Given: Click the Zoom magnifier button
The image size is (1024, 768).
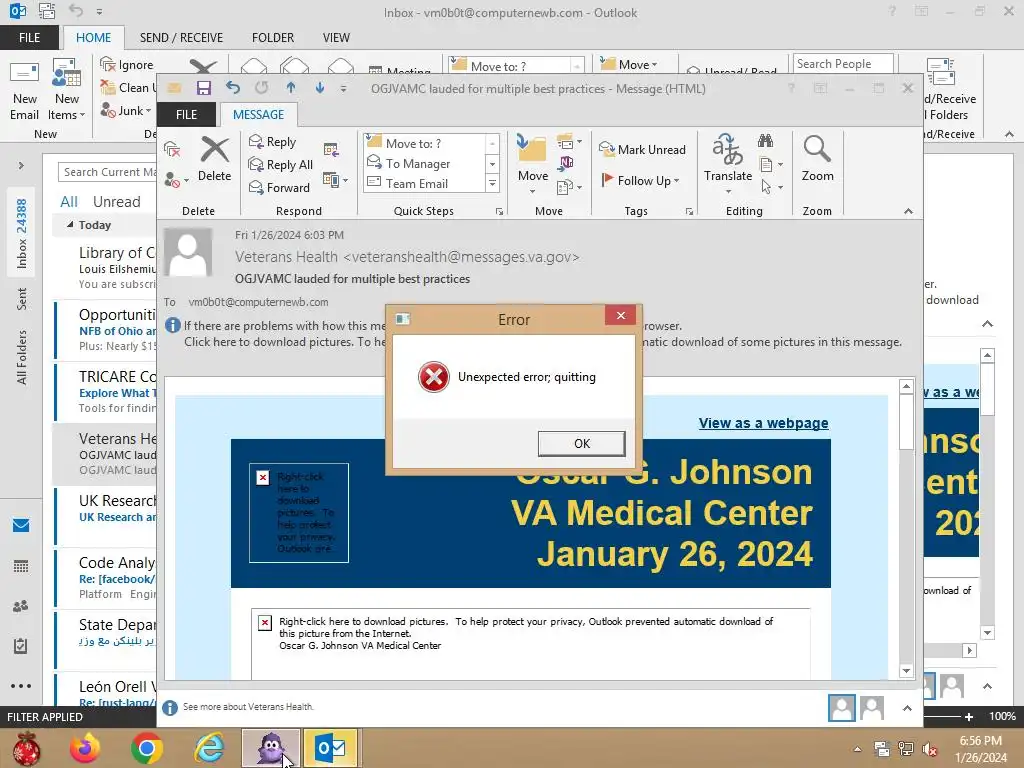Looking at the screenshot, I should tap(817, 159).
